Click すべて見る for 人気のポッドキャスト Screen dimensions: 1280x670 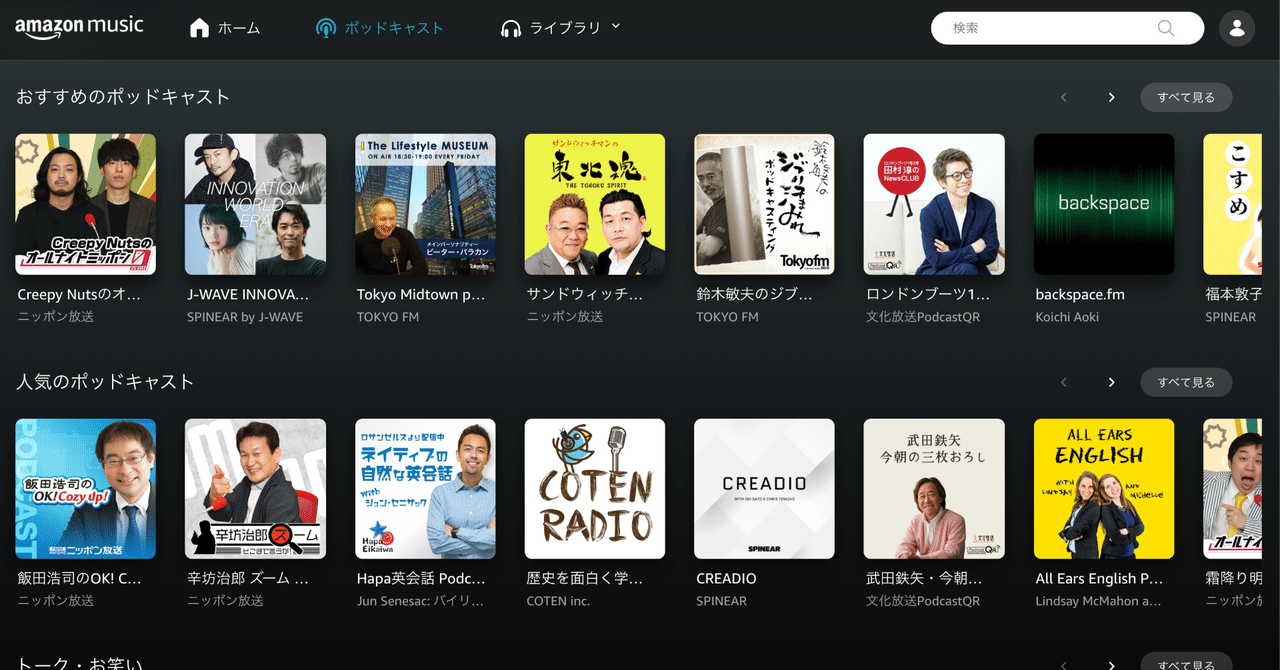1186,382
